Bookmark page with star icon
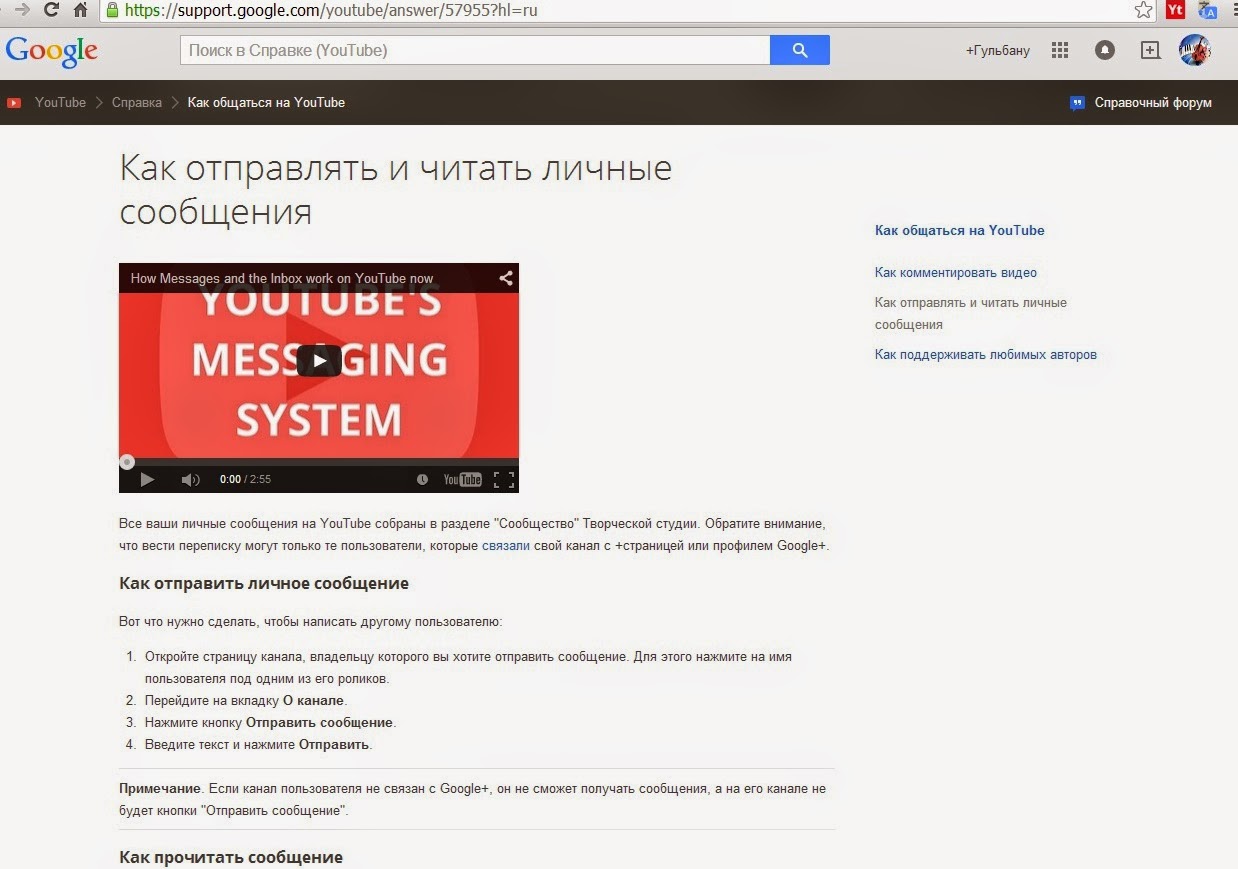 [x=1144, y=10]
